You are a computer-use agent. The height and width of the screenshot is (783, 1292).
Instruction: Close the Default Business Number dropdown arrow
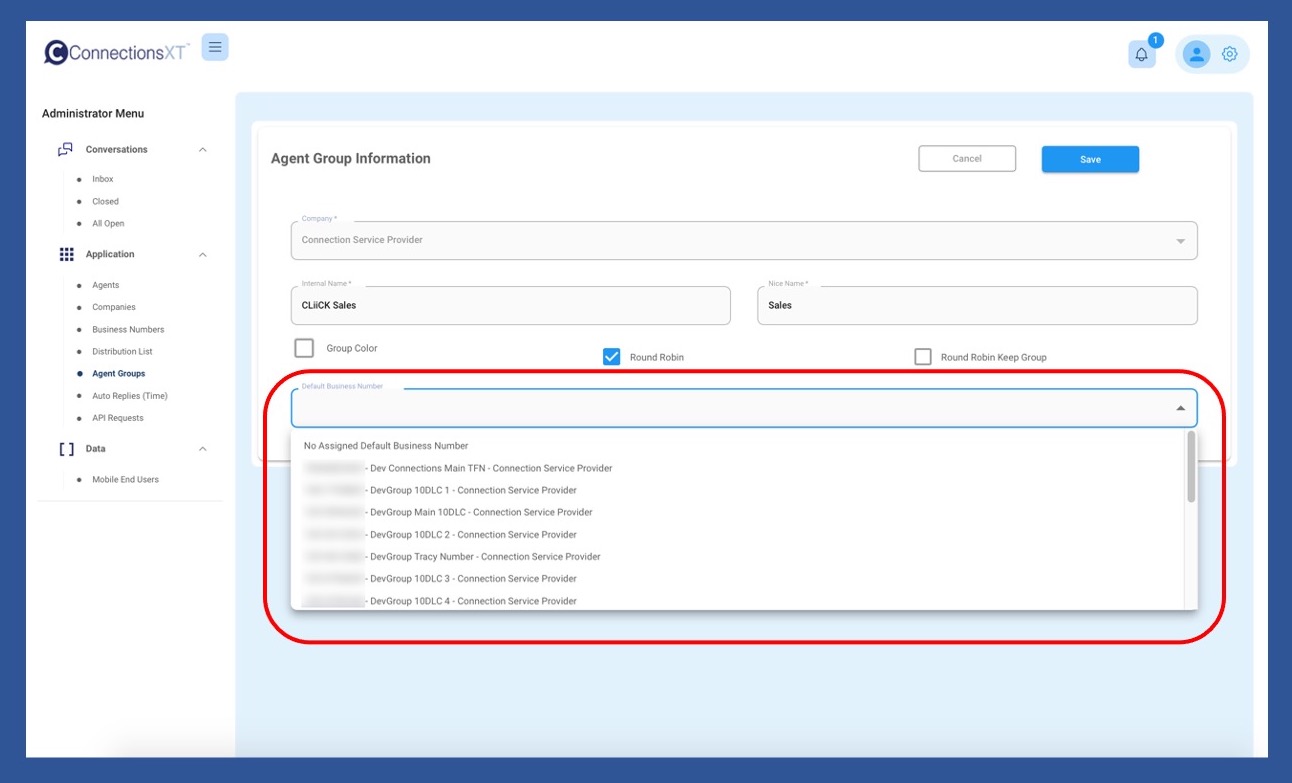(1180, 408)
